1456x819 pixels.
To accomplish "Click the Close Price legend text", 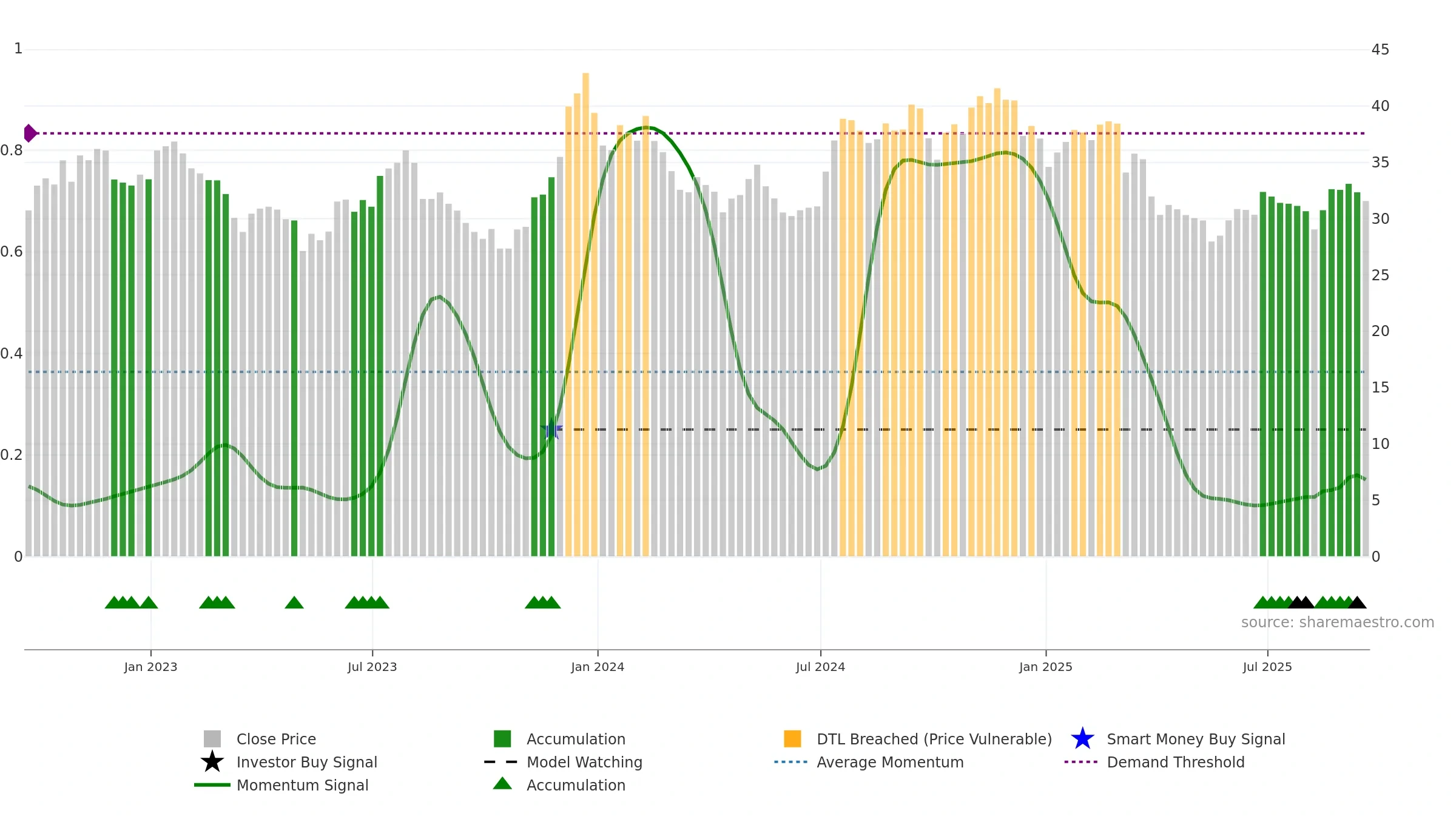I will (276, 739).
